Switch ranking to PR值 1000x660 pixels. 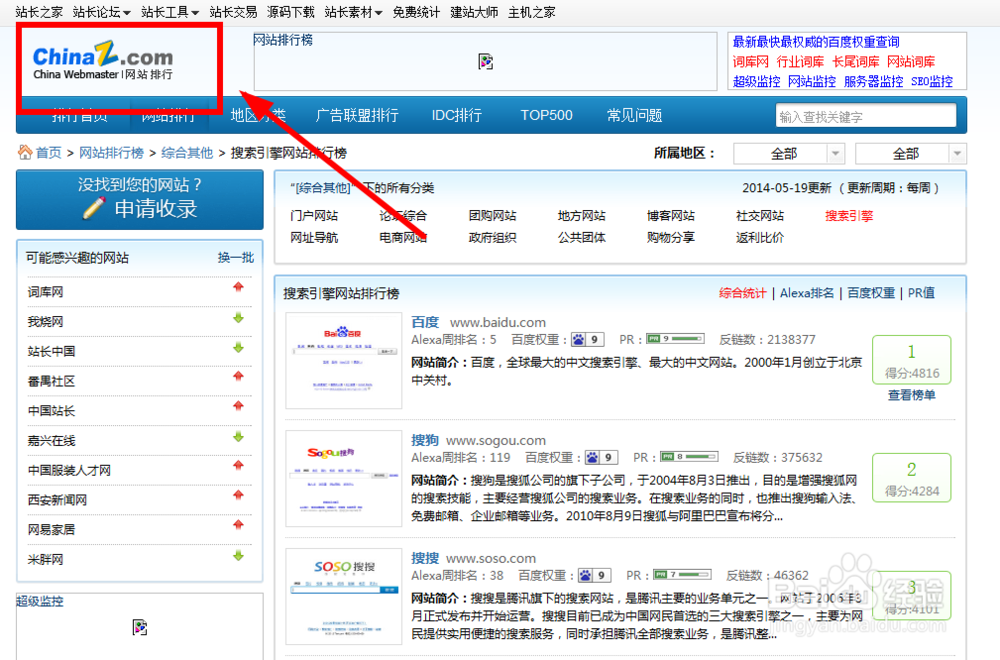point(921,293)
